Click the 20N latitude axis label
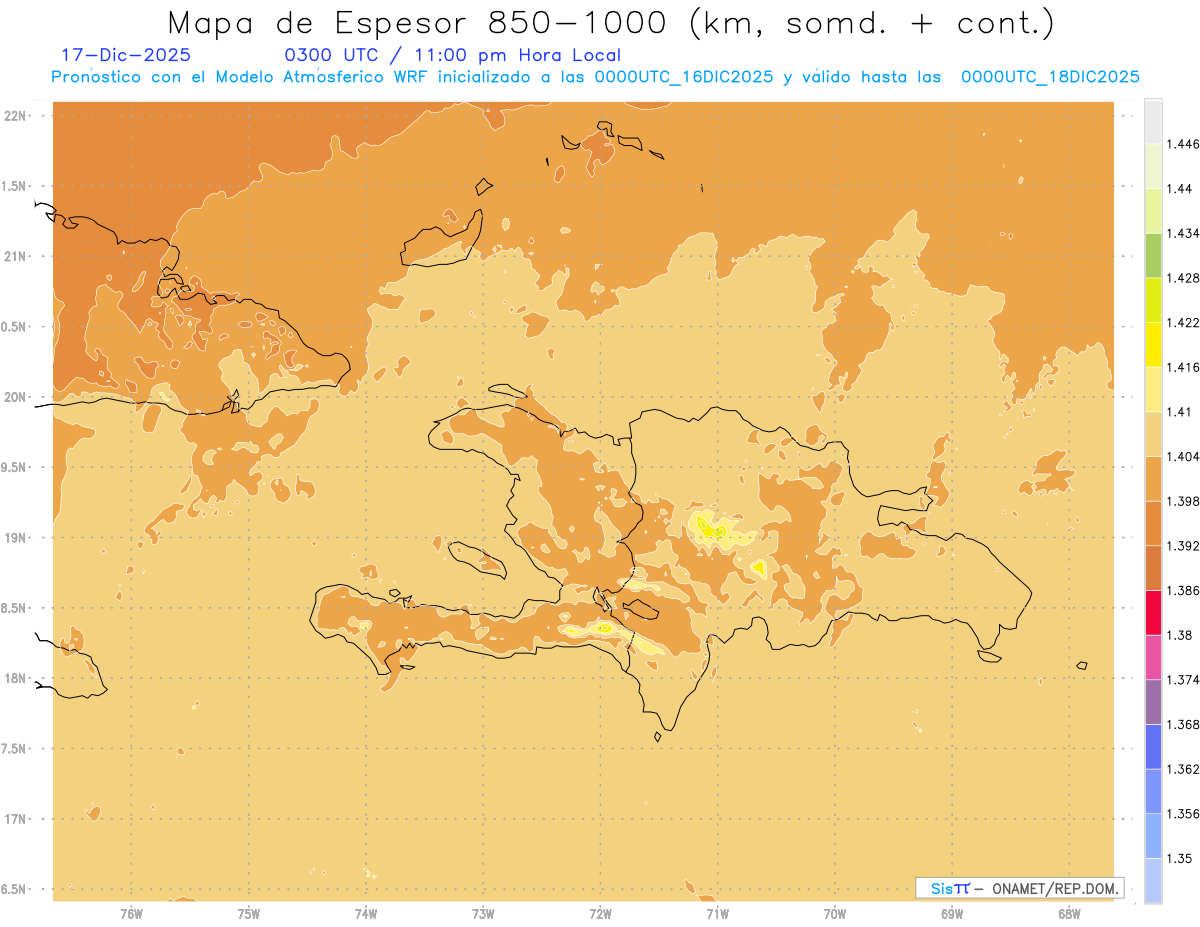The height and width of the screenshot is (927, 1200). tap(17, 398)
